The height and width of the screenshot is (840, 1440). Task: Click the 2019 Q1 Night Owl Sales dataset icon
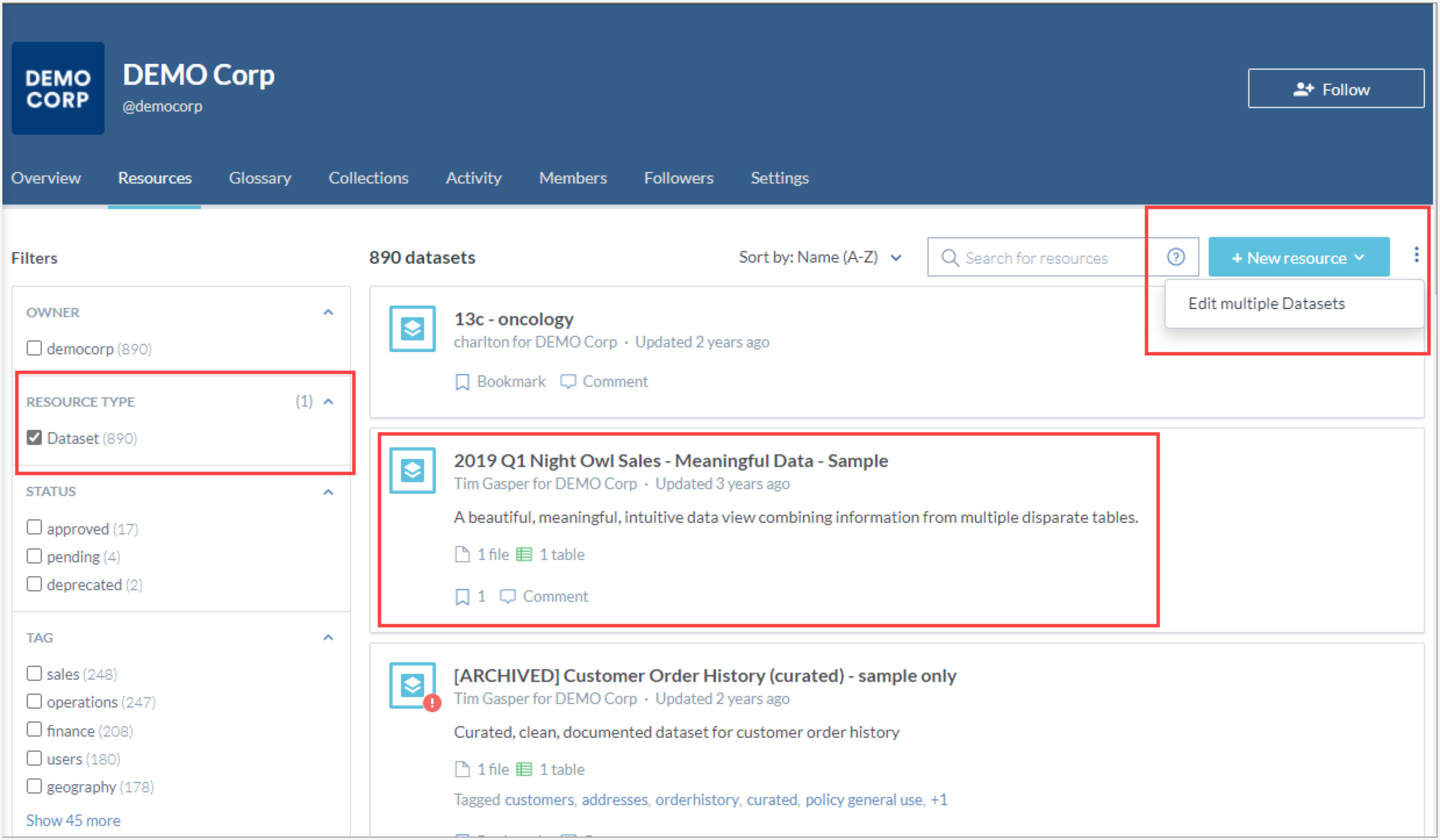412,471
